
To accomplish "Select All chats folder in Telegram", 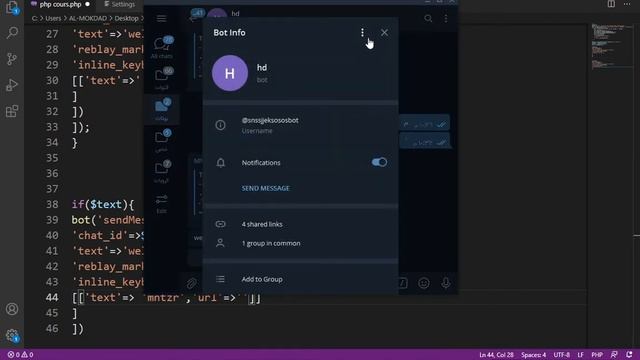I will click(162, 47).
